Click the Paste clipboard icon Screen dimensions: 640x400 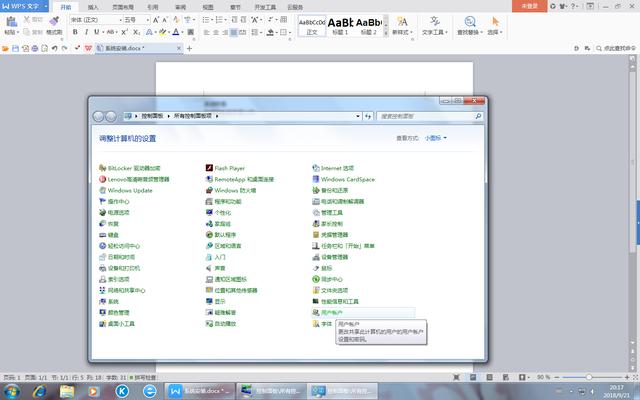(x=11, y=22)
